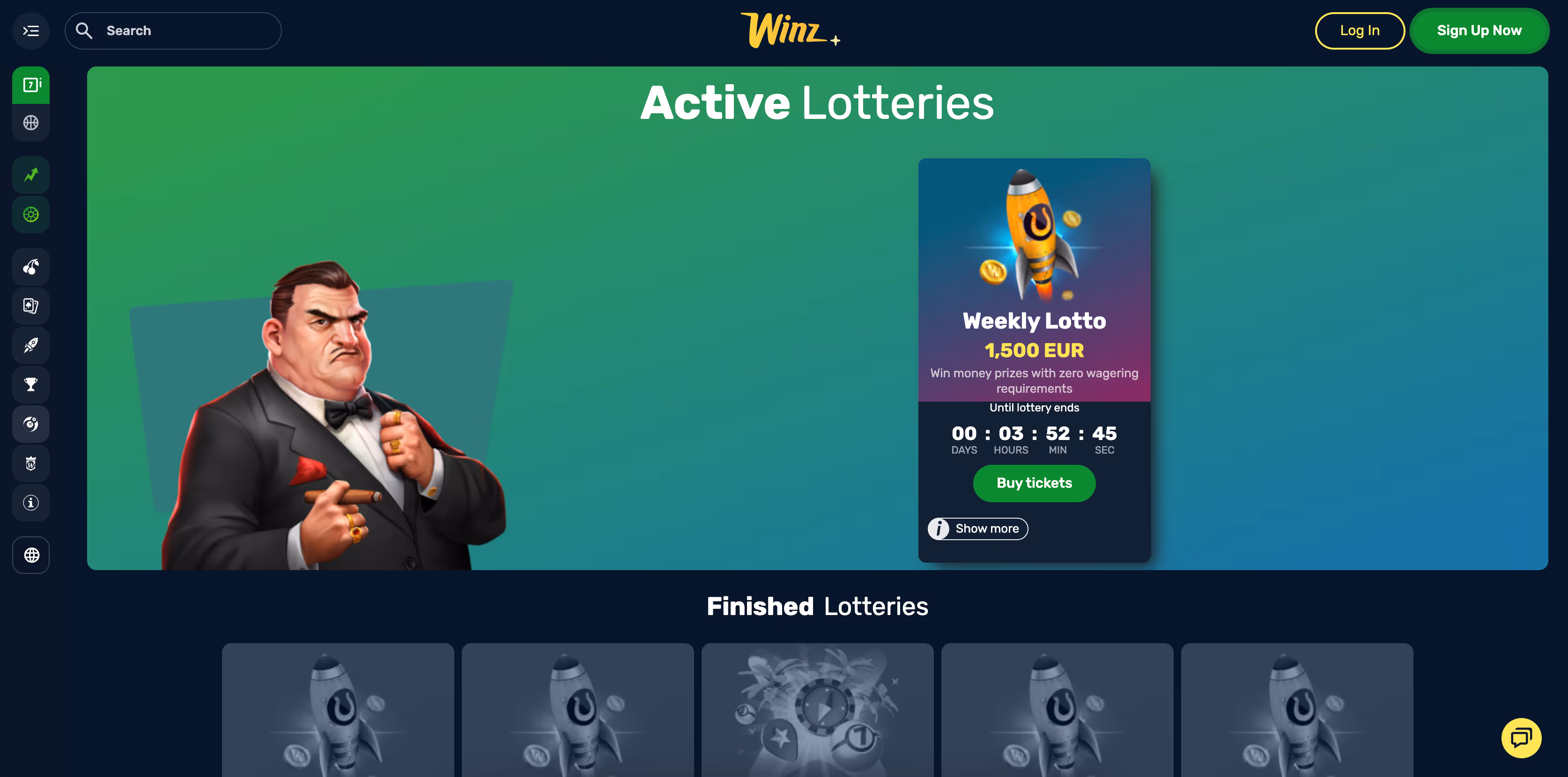Click the Log In button
1568x777 pixels.
coord(1360,30)
